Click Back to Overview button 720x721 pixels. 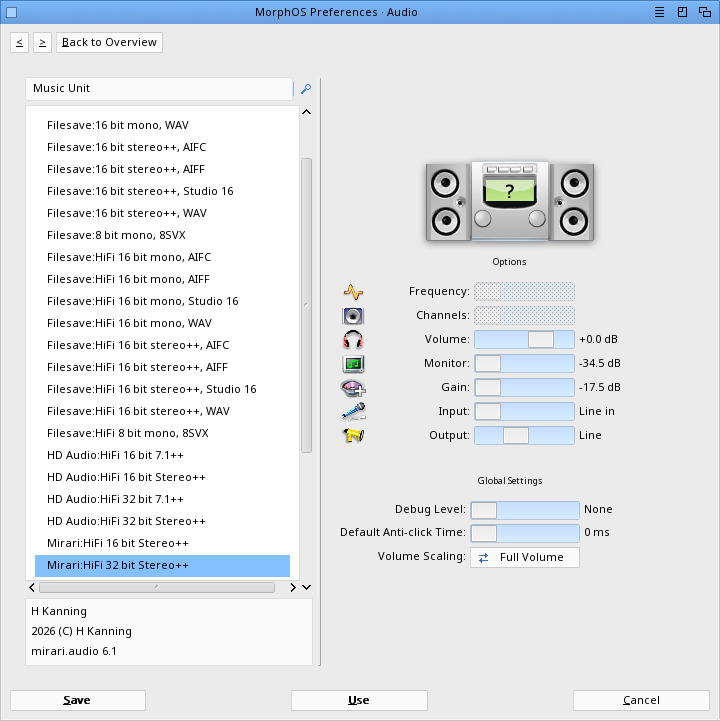click(110, 42)
